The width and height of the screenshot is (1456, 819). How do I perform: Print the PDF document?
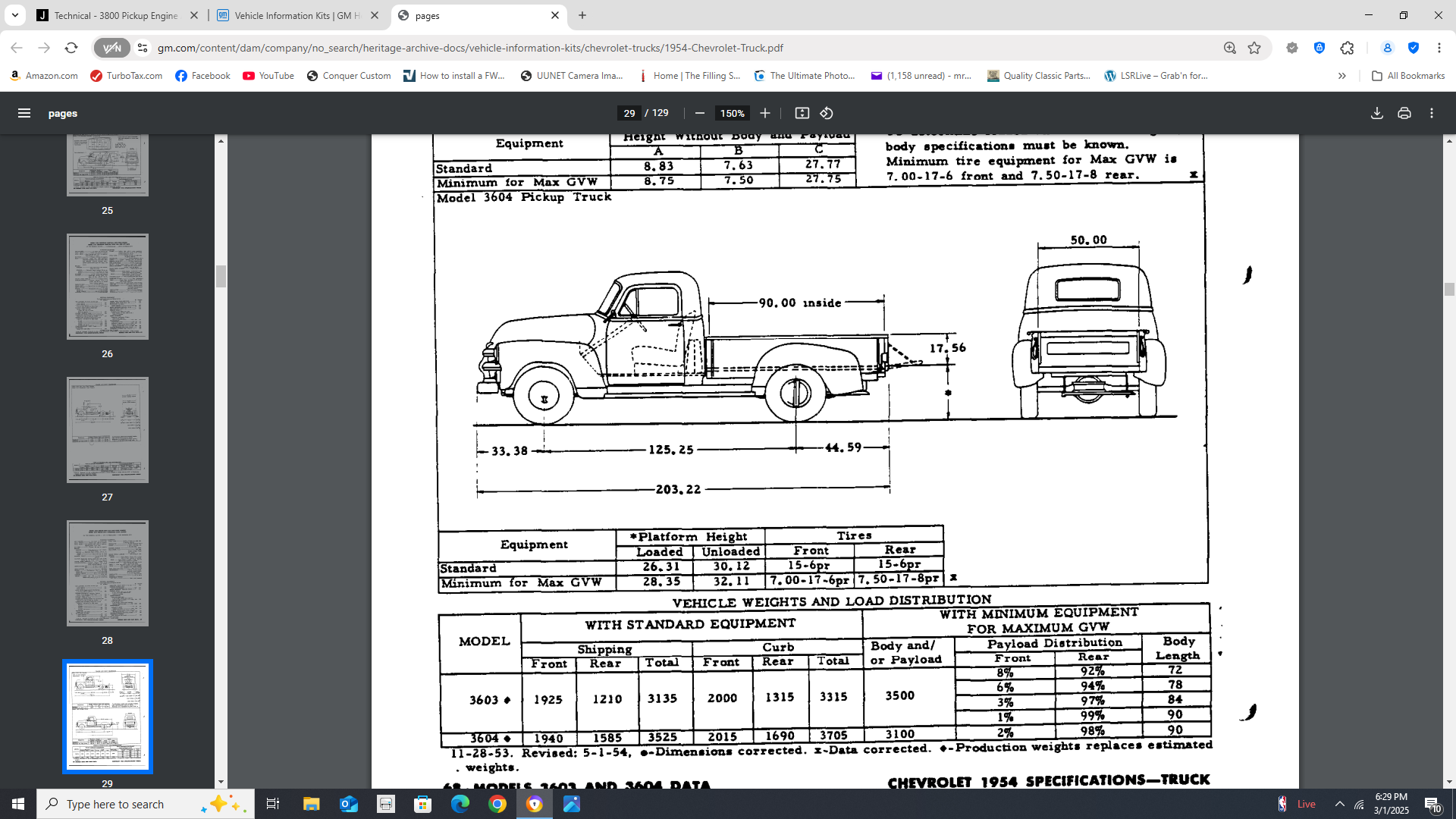1404,113
